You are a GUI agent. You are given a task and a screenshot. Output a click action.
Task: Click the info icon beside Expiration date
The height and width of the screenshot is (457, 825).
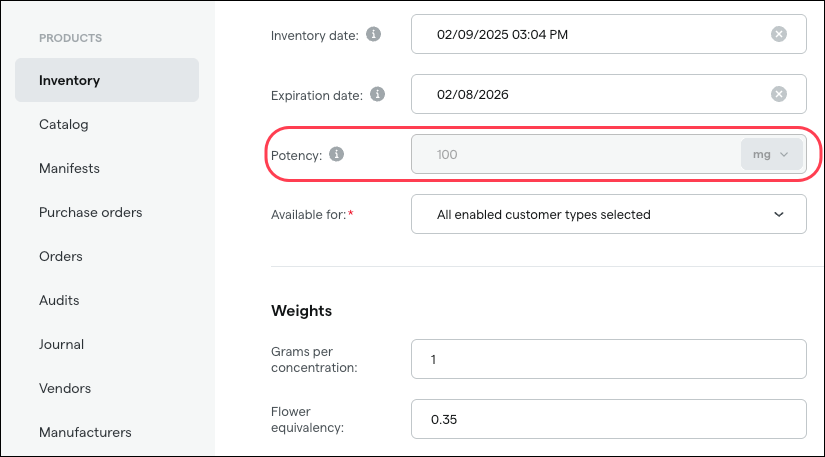[377, 94]
